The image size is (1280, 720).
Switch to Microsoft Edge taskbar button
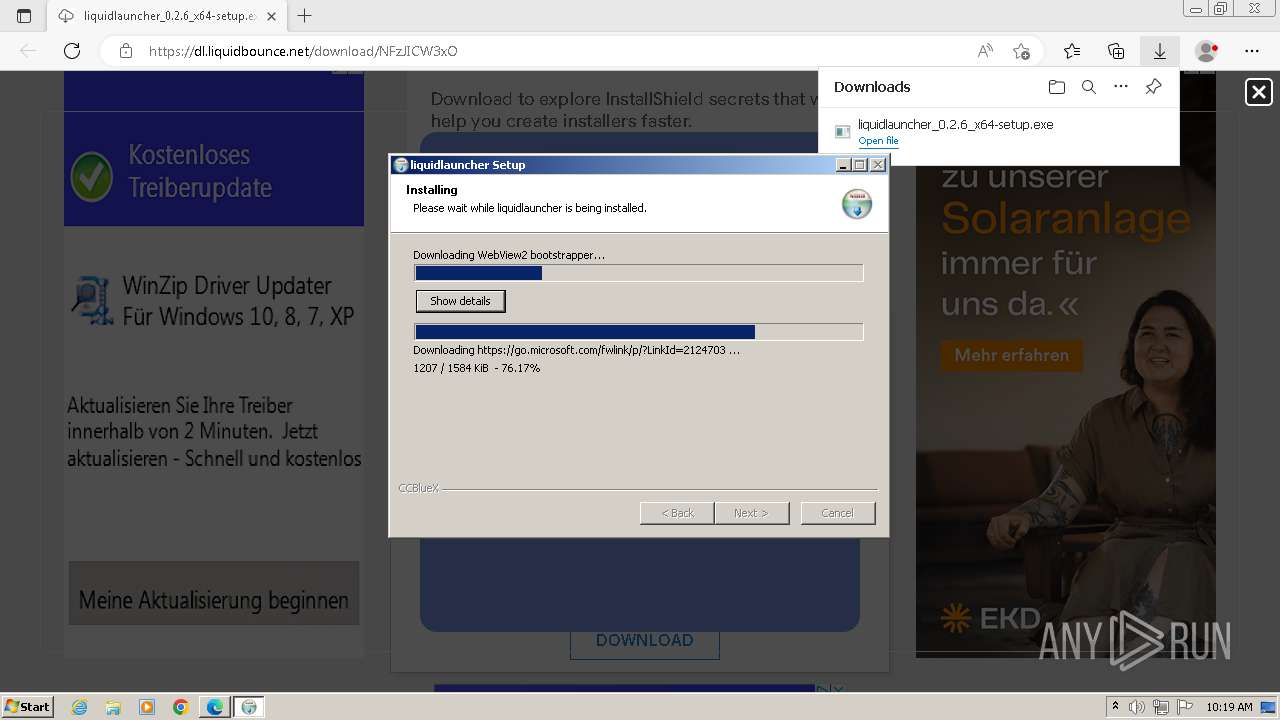click(215, 707)
